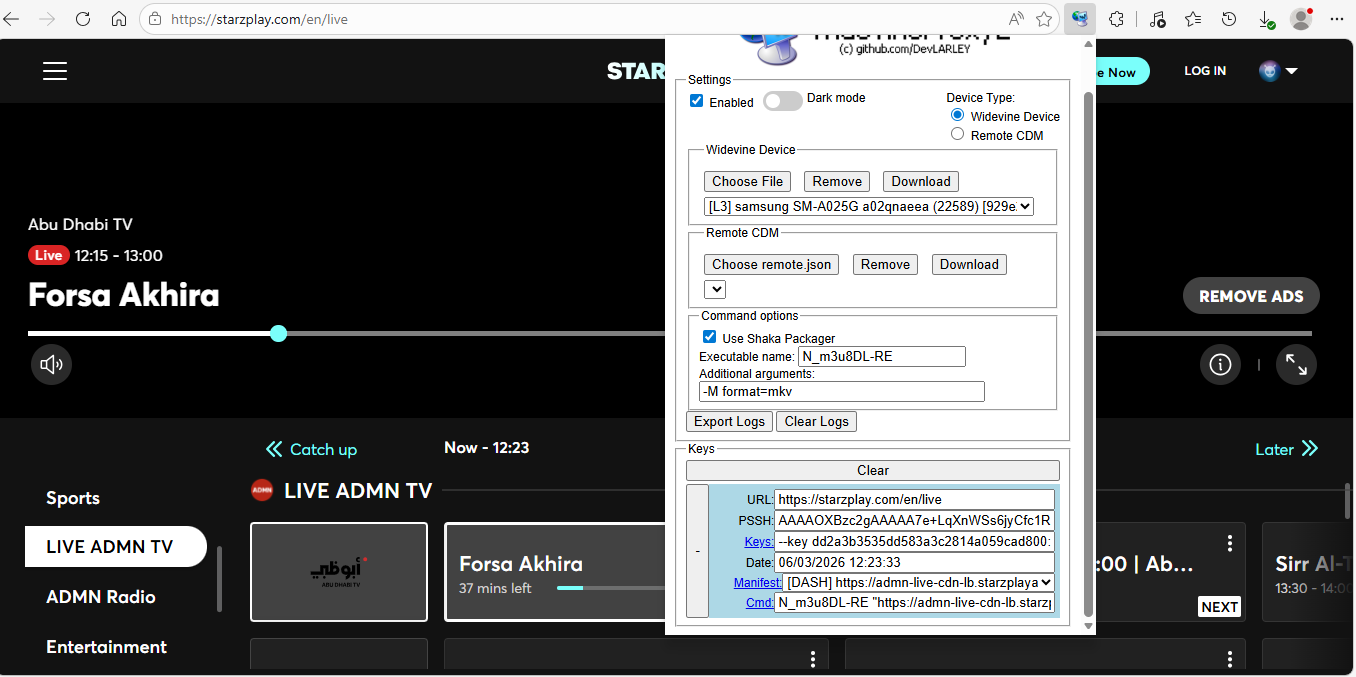Open options for Forsa Akhira next program card

pyautogui.click(x=1230, y=543)
